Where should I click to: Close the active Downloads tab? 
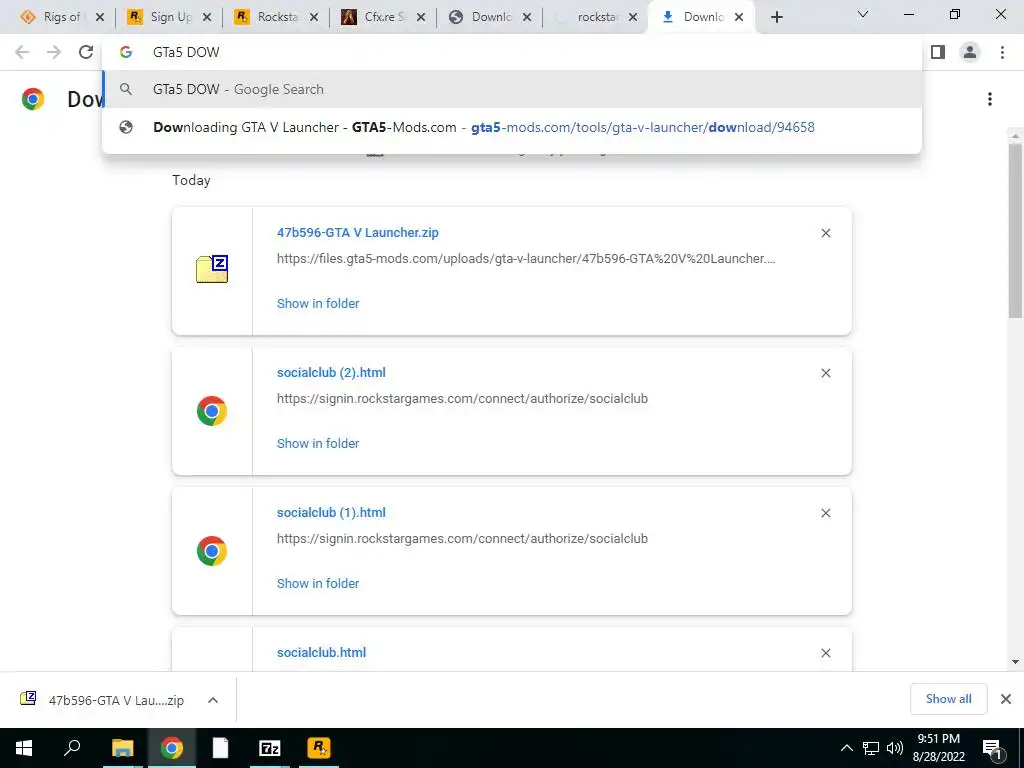(739, 18)
